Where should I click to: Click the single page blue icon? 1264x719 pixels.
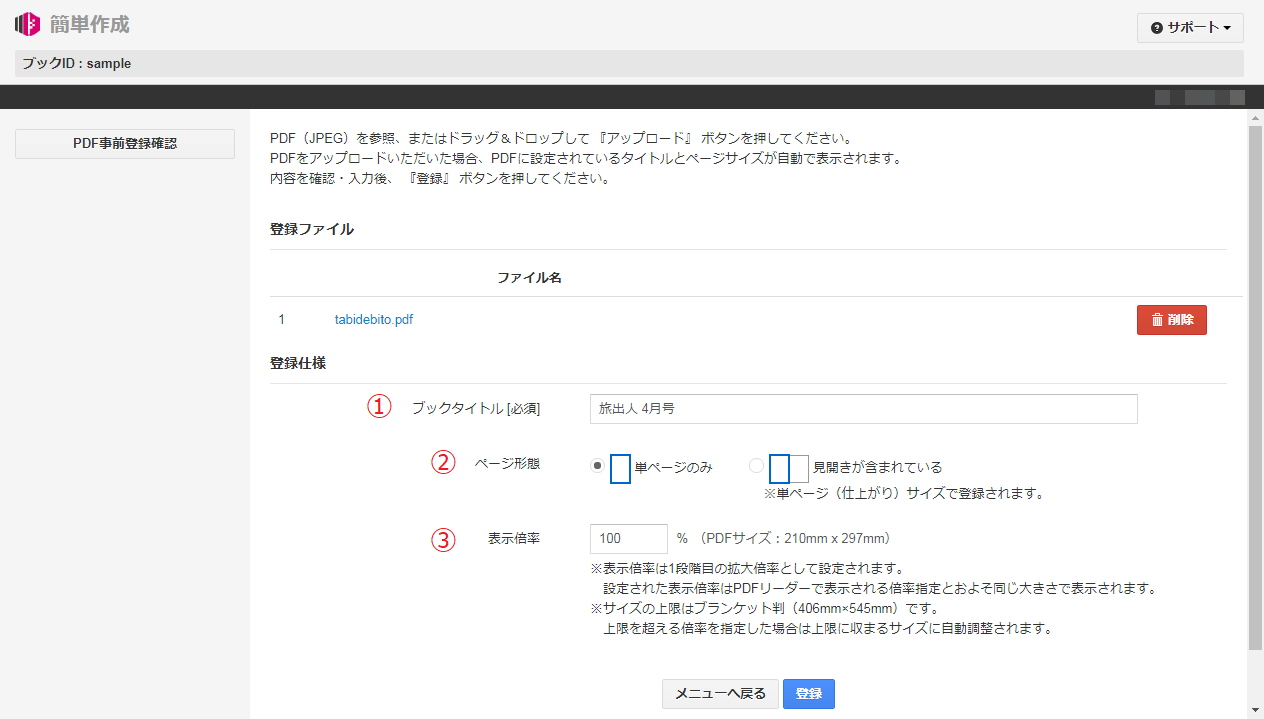click(x=620, y=468)
